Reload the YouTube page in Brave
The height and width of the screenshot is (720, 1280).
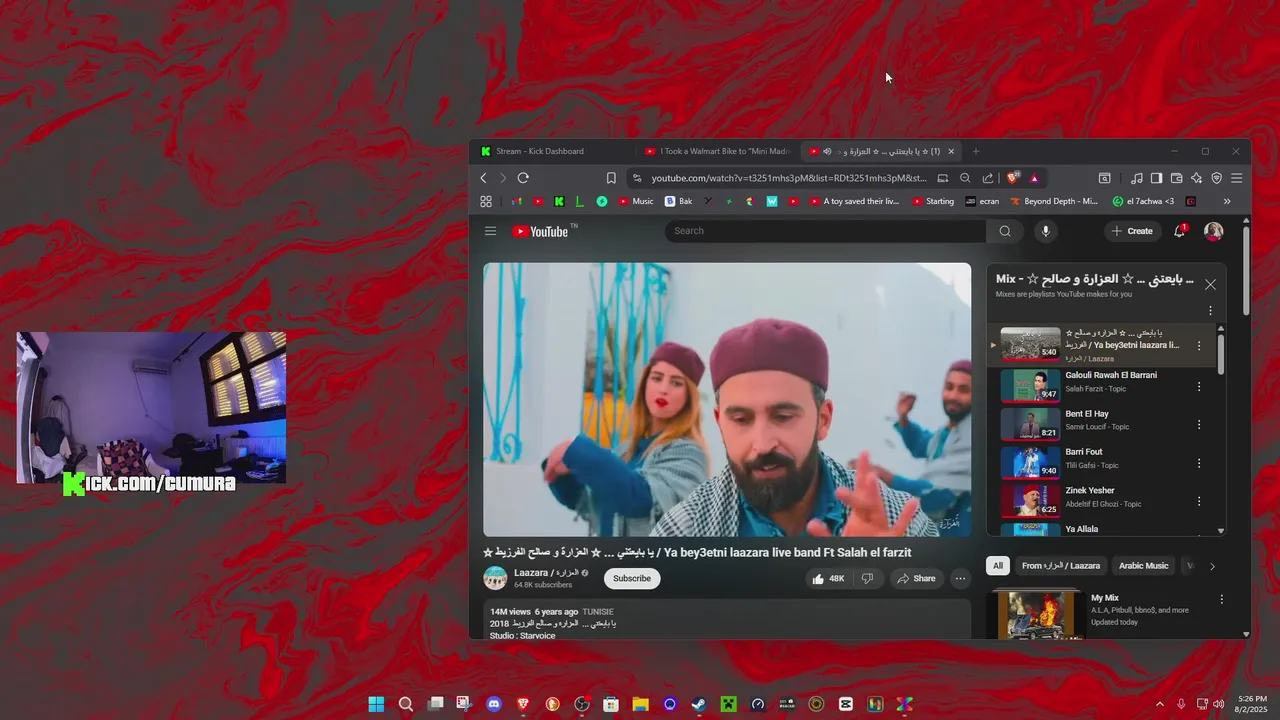pyautogui.click(x=523, y=178)
